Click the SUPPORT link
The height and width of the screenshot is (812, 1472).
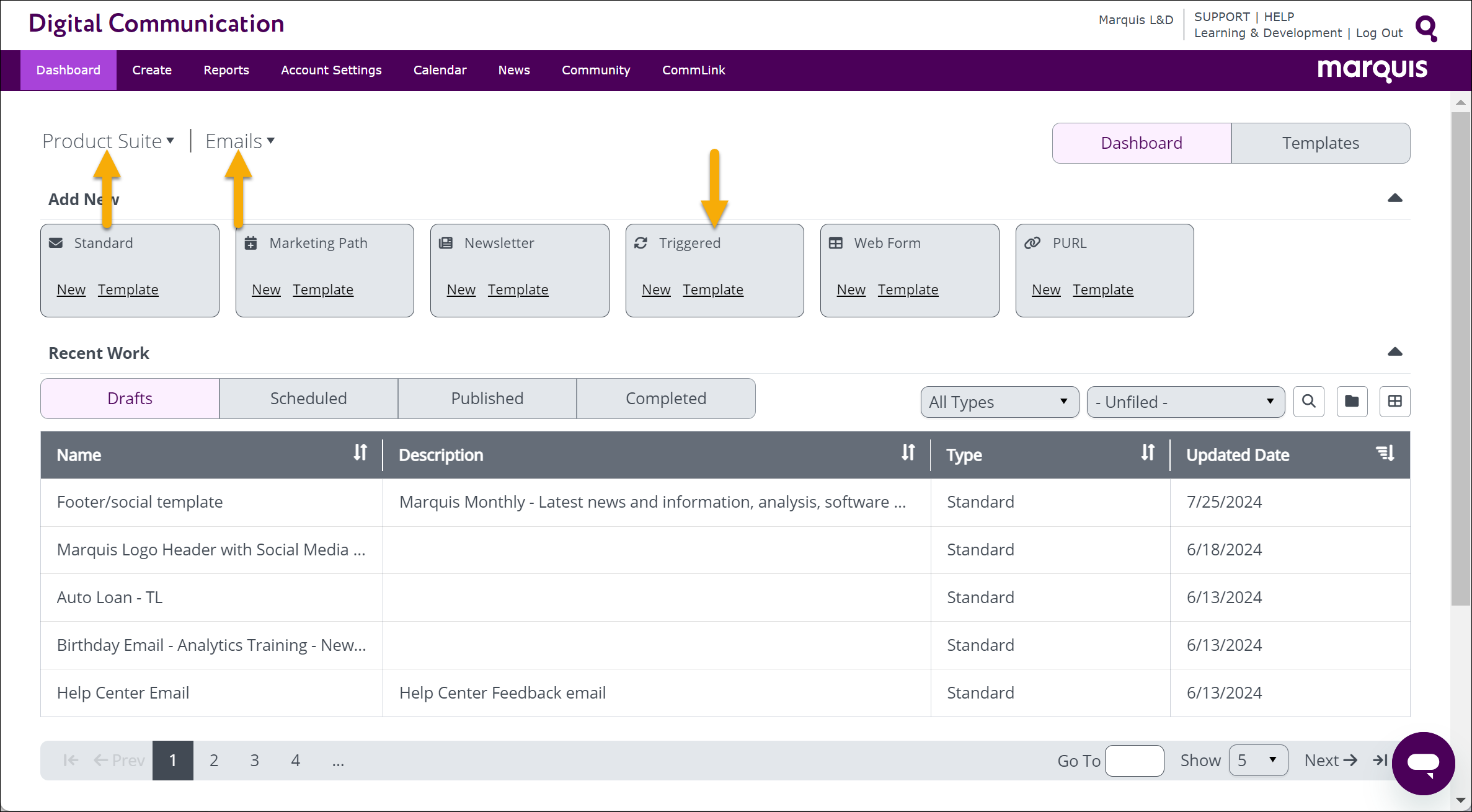[x=1221, y=17]
